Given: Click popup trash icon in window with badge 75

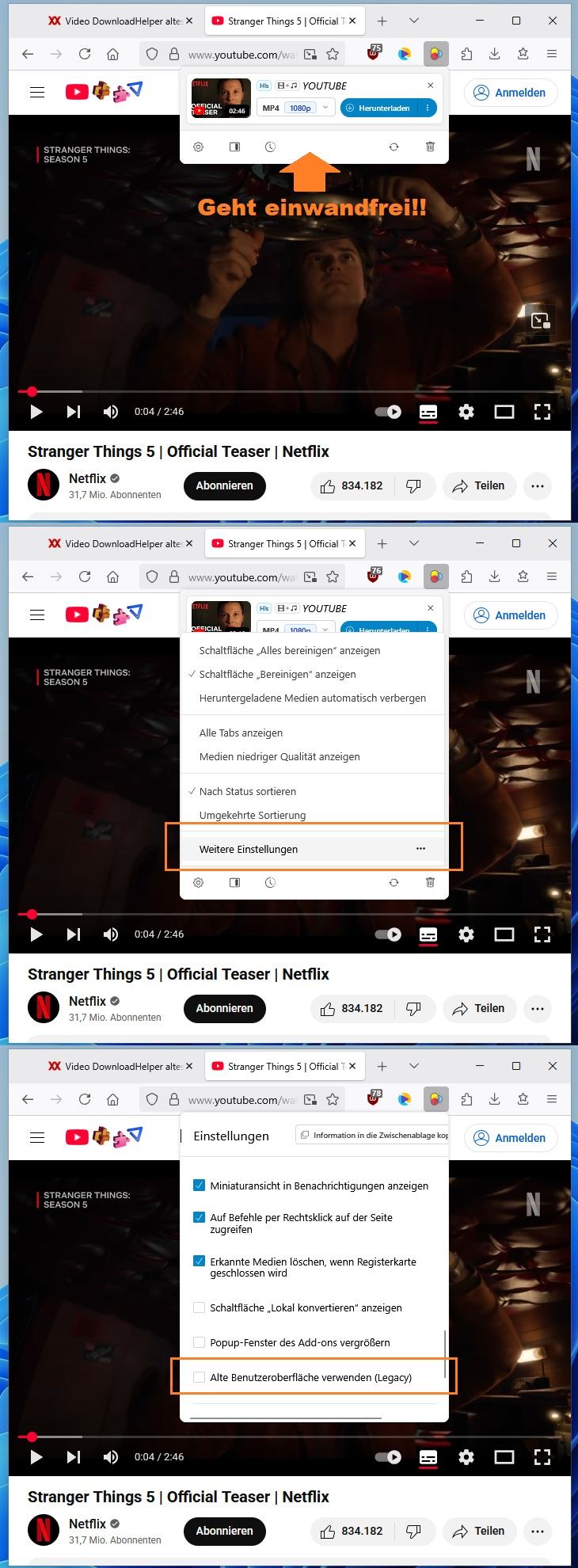Looking at the screenshot, I should pos(430,147).
